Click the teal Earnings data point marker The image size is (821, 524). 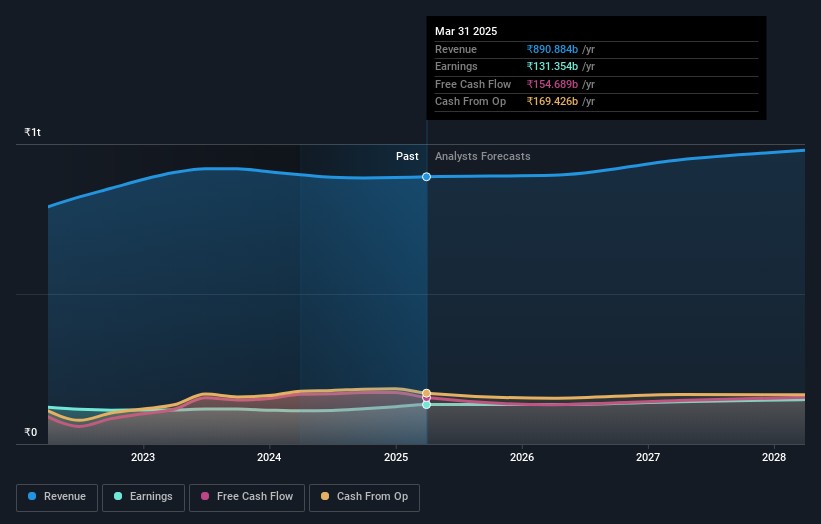427,404
